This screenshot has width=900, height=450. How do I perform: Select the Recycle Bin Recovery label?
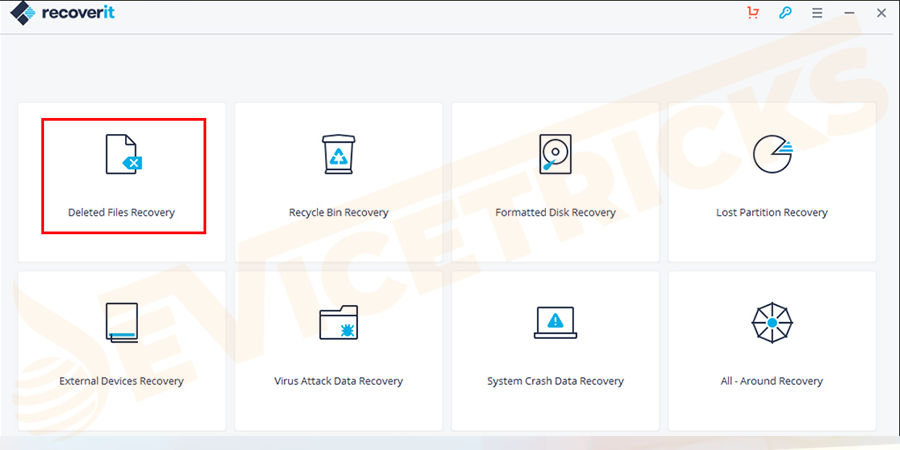click(x=339, y=212)
